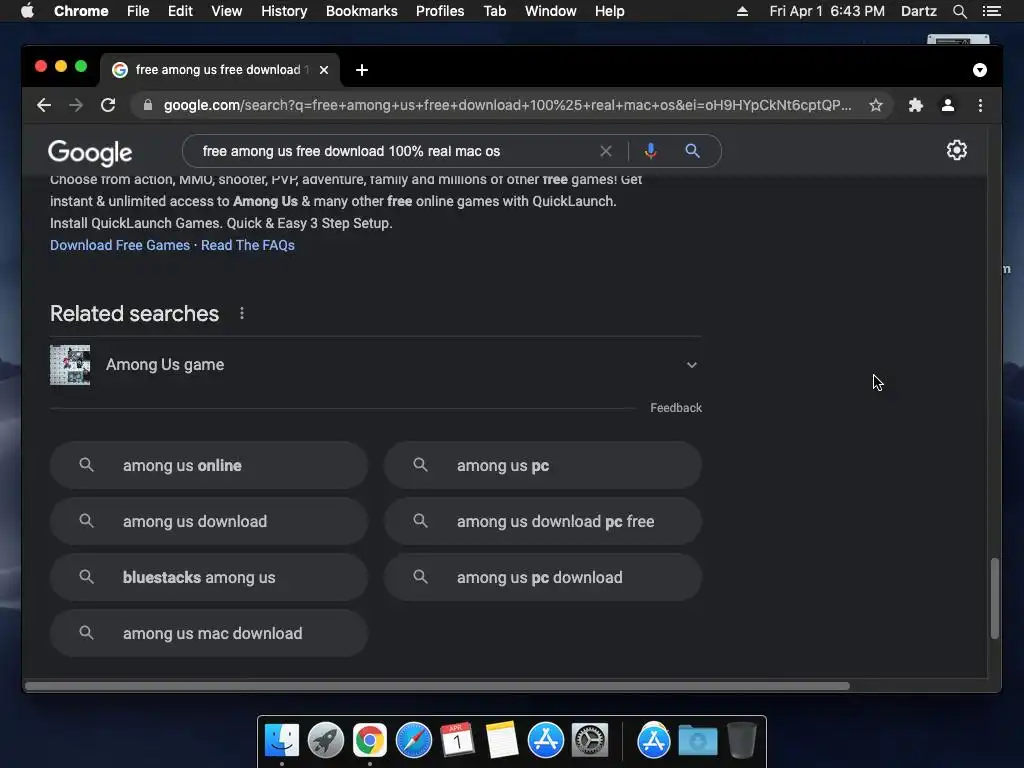1024x768 pixels.
Task: Open the File menu
Action: [138, 11]
